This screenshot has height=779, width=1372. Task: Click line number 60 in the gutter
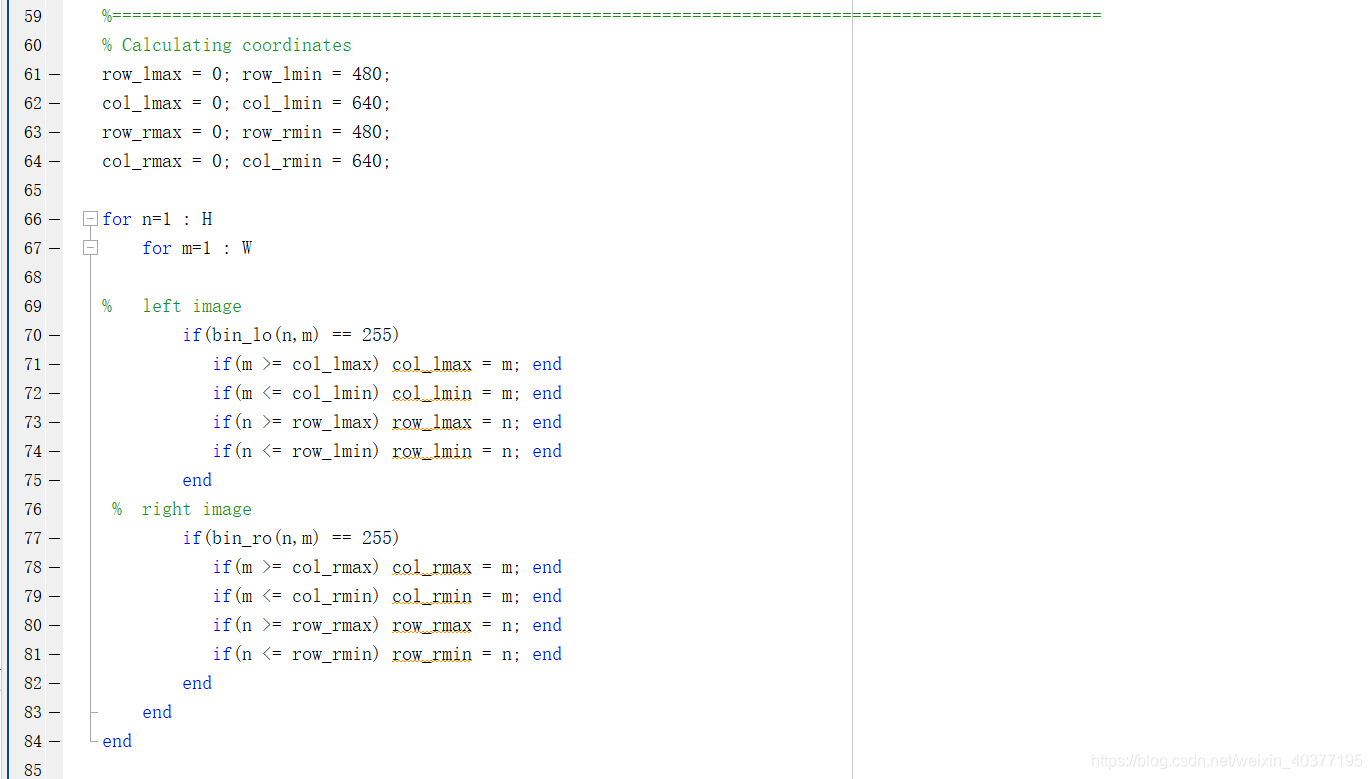[x=33, y=45]
